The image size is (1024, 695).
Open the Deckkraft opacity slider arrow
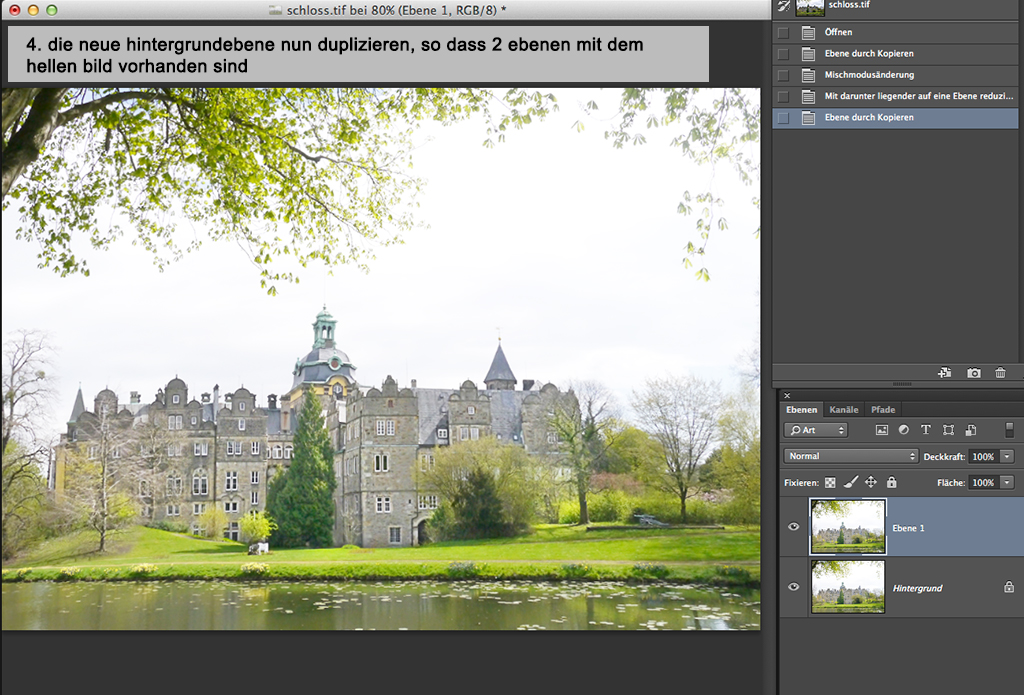click(x=1006, y=456)
